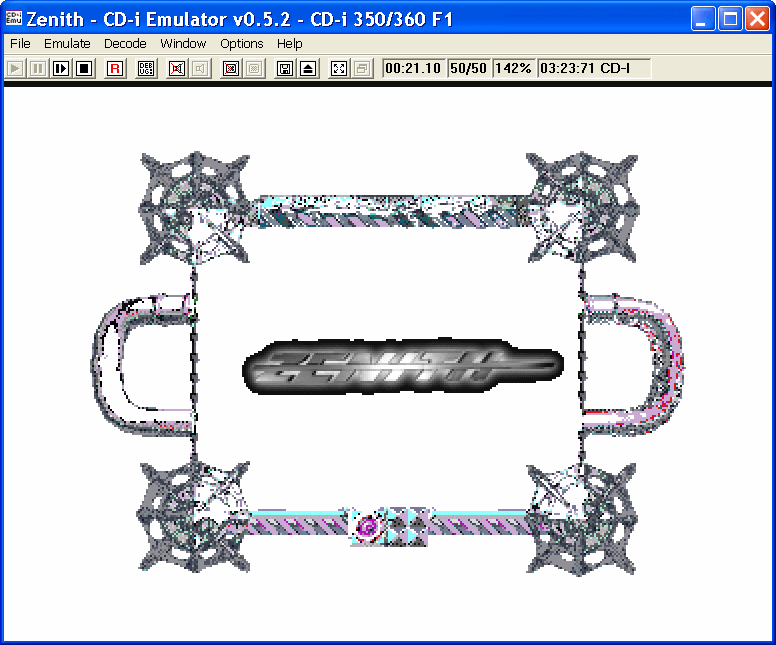Viewport: 776px width, 645px height.
Task: Close the emulator window
Action: coord(758,19)
